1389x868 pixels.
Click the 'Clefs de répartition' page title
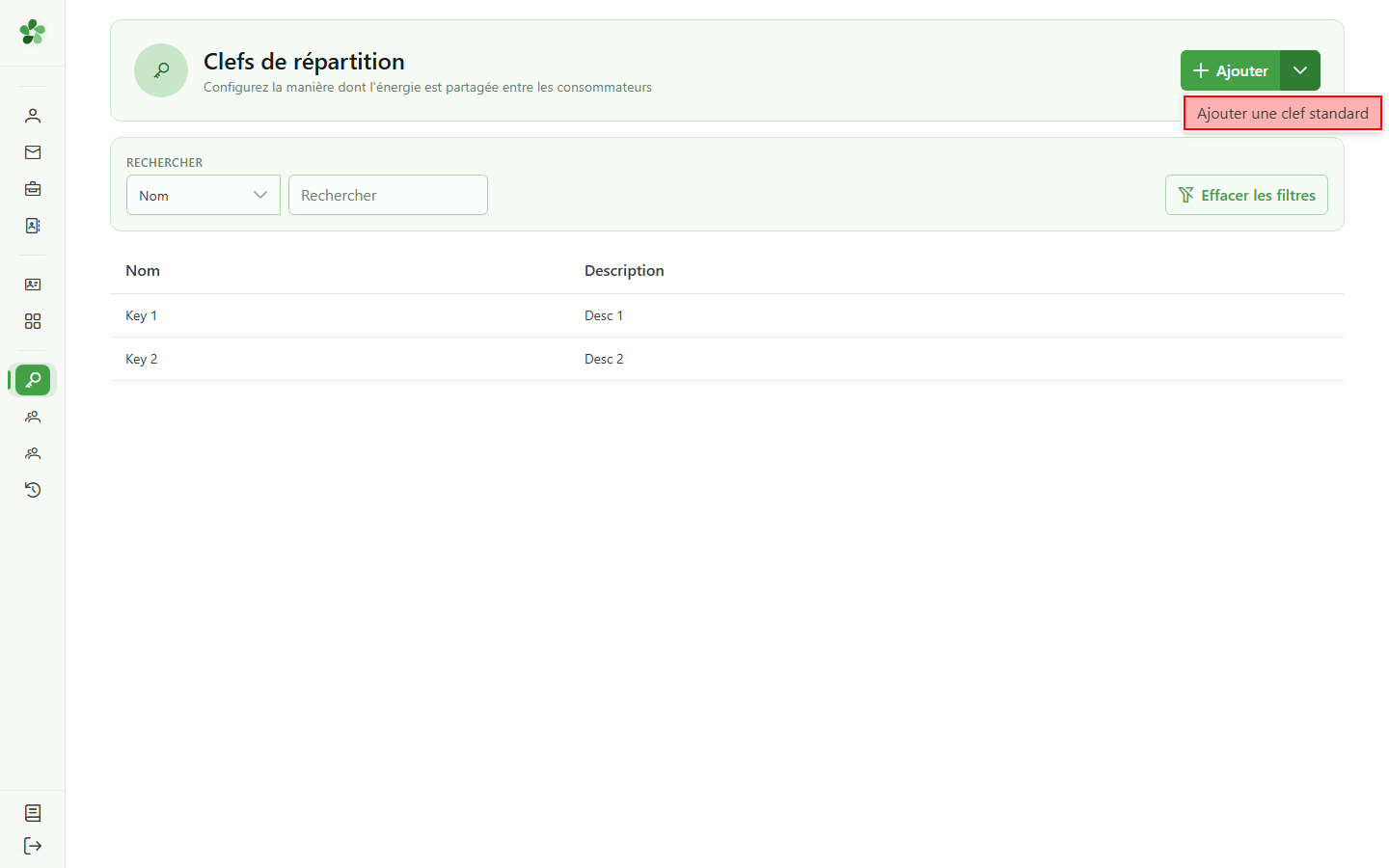point(304,62)
